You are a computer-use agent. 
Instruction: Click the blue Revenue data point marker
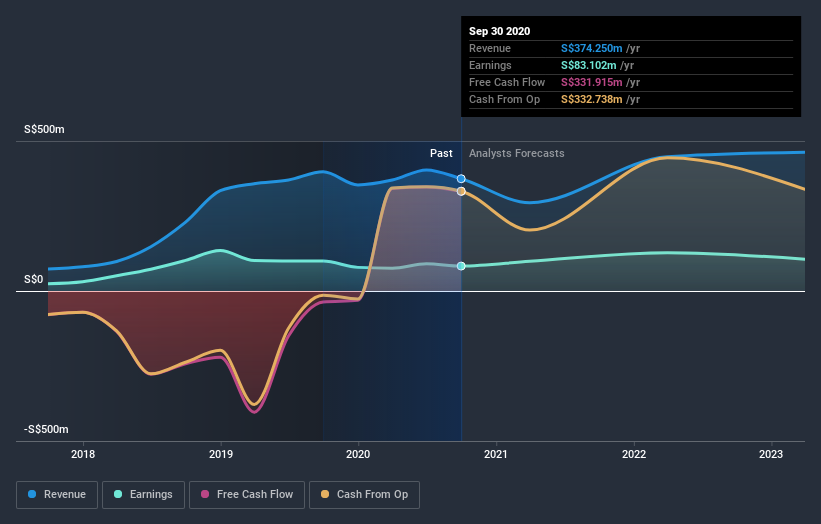[x=461, y=179]
